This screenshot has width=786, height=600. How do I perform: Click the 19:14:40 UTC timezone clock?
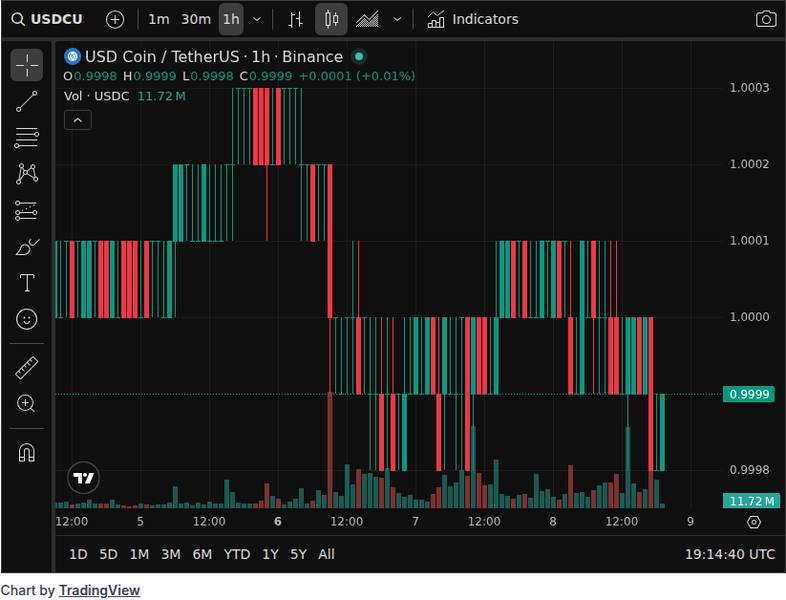point(730,554)
